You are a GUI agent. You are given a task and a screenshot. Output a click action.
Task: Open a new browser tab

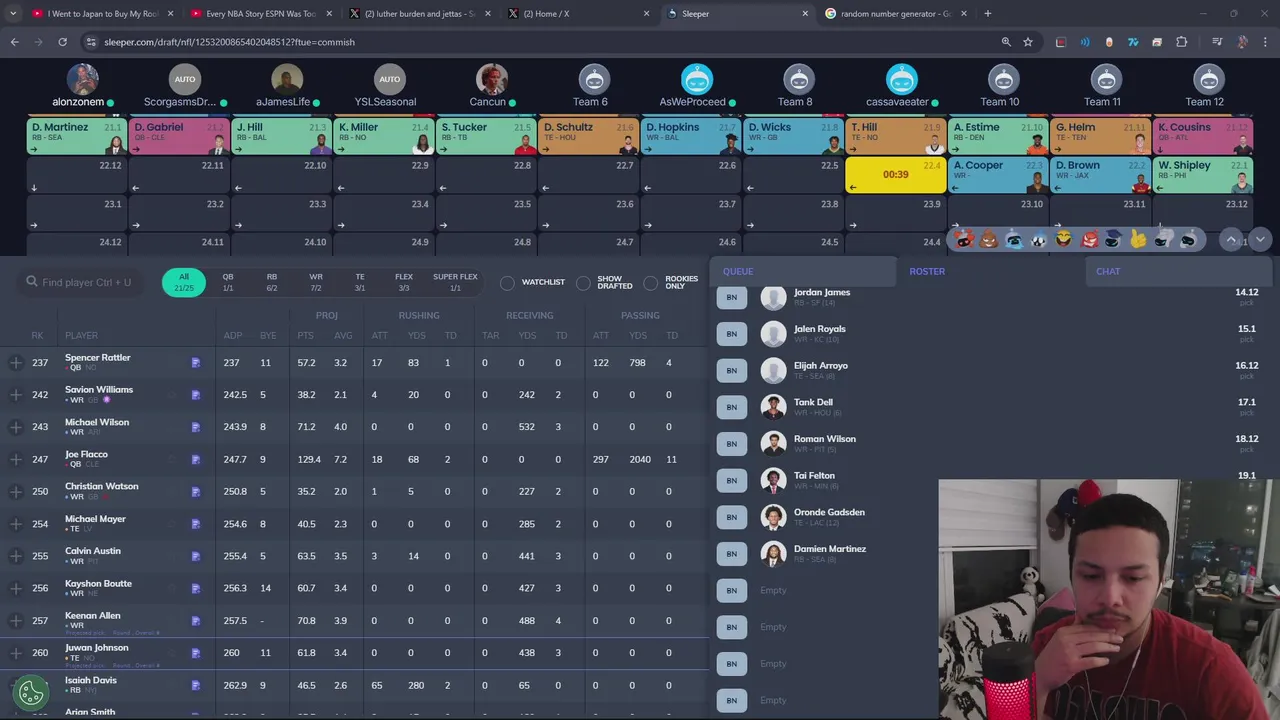[988, 14]
